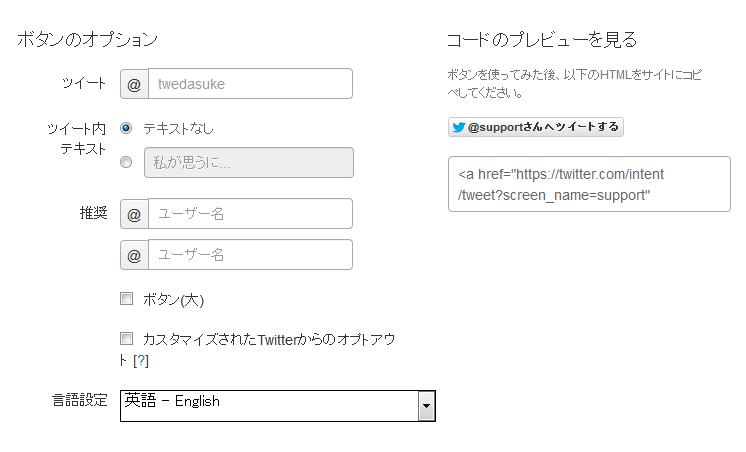The image size is (746, 452).
Task: Click the 推奨 label
Action: point(93,213)
